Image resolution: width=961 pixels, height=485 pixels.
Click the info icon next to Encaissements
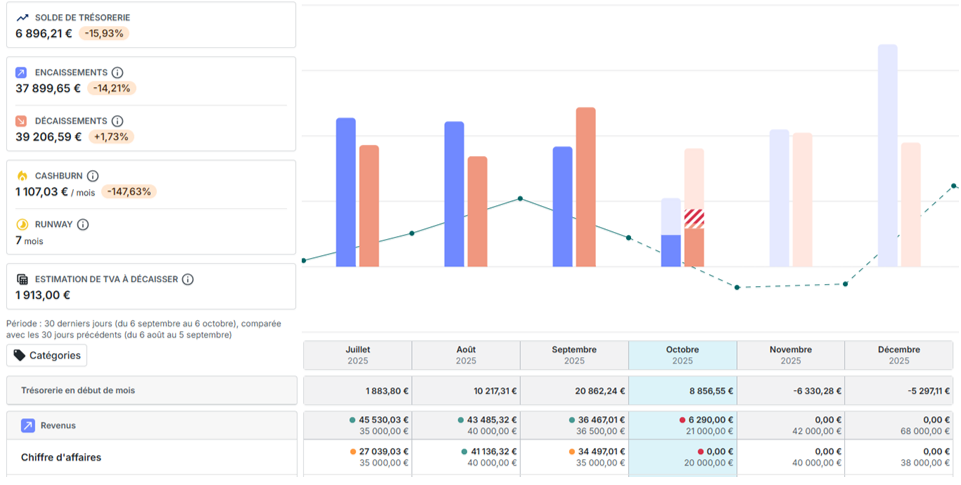117,72
